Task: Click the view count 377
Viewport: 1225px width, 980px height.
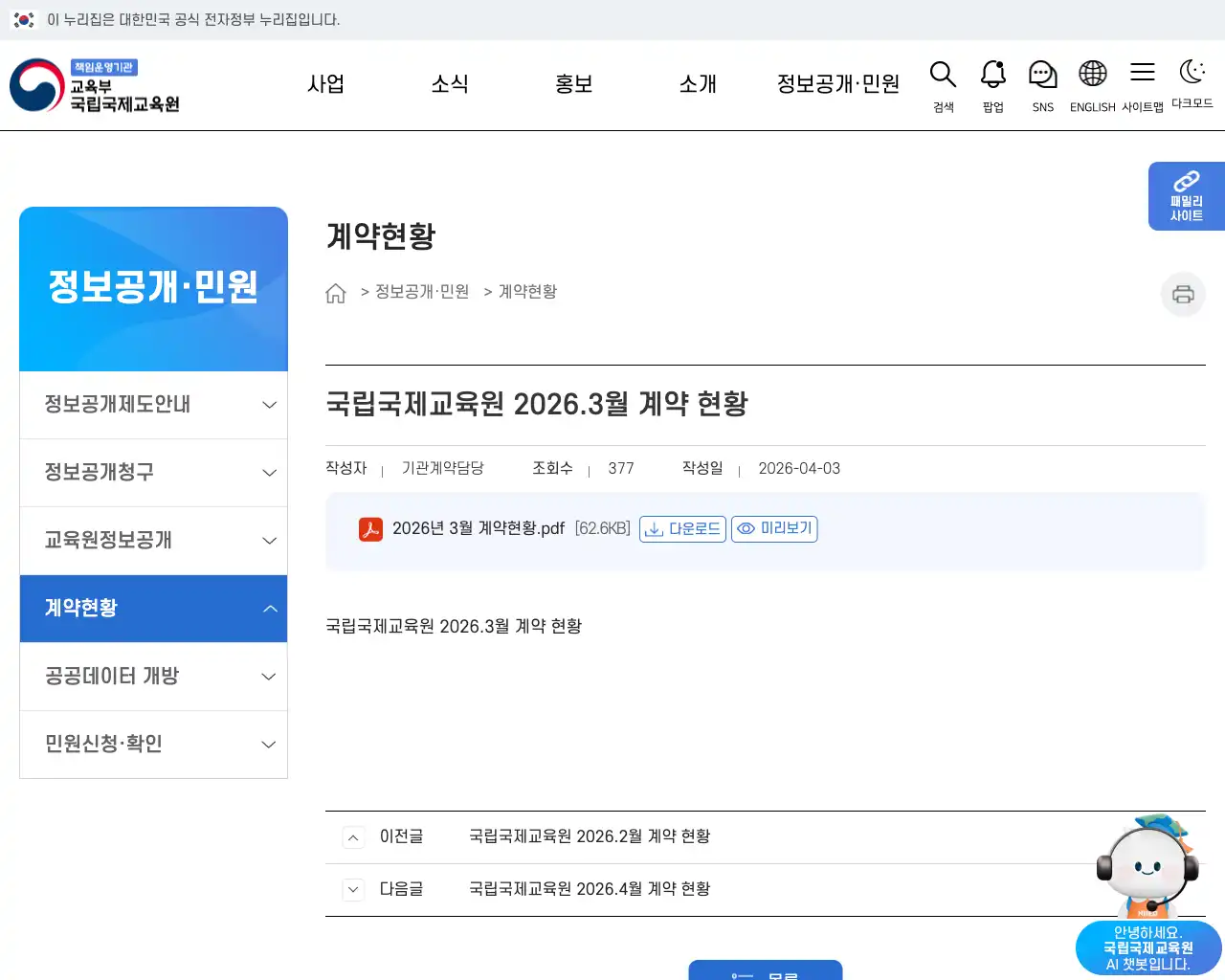Action: point(621,468)
